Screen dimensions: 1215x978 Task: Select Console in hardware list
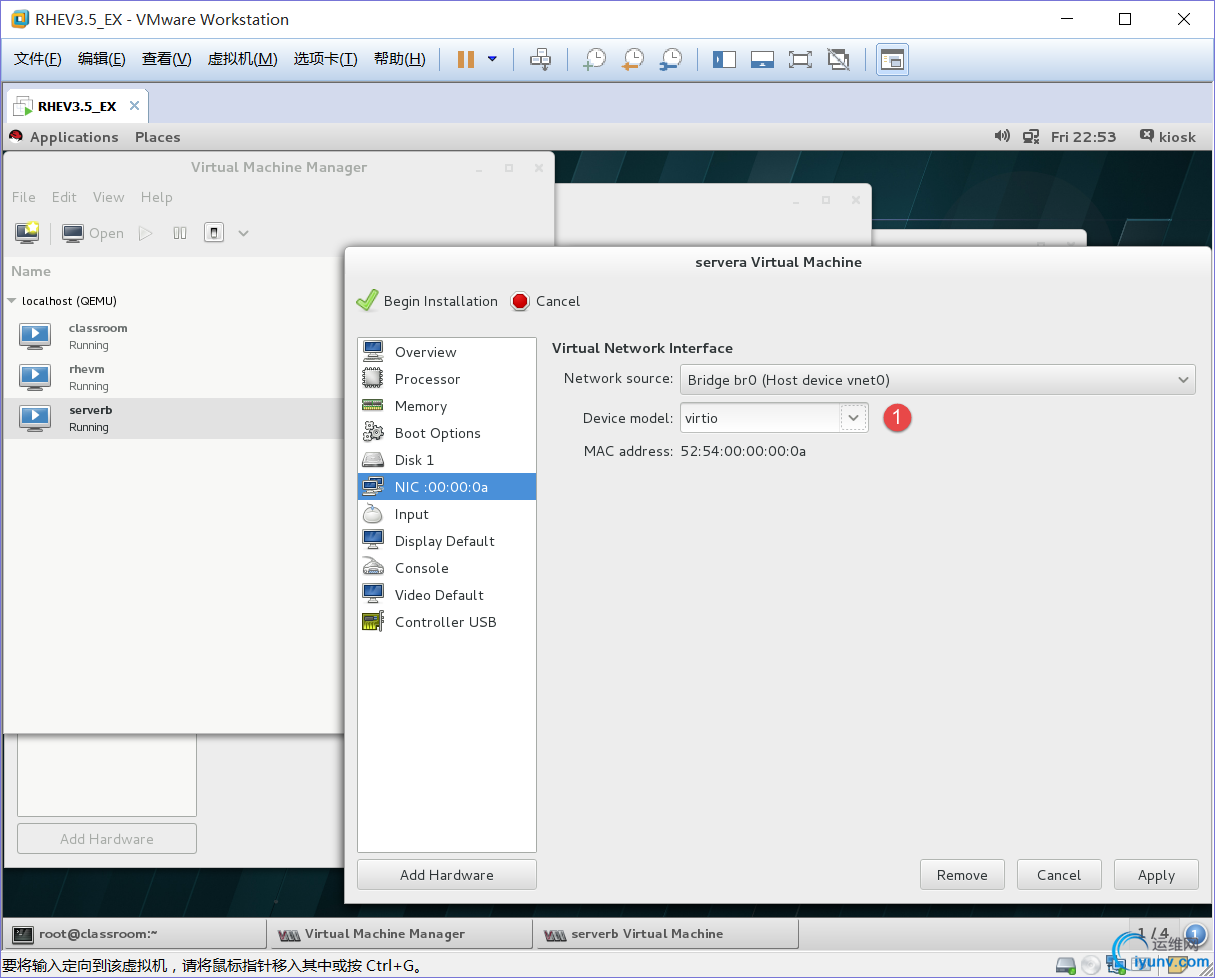tap(447, 568)
